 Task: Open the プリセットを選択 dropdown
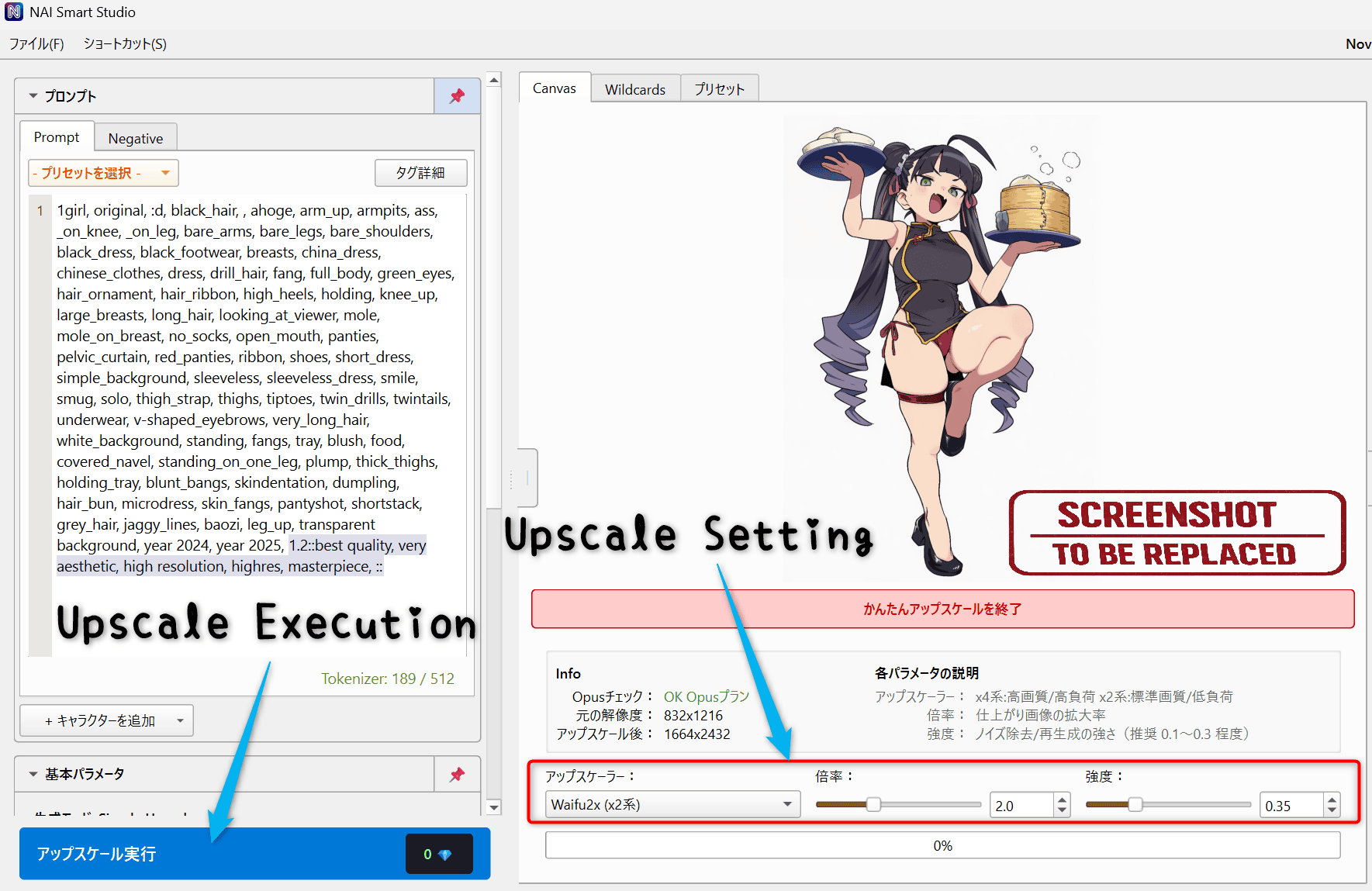(103, 173)
